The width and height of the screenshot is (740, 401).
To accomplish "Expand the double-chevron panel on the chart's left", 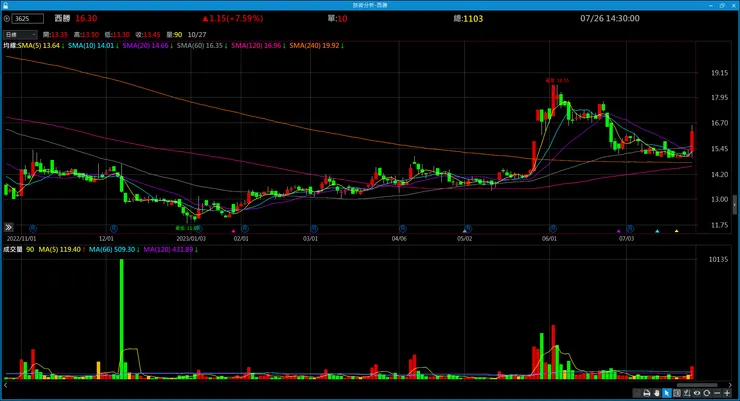I will pos(8,227).
